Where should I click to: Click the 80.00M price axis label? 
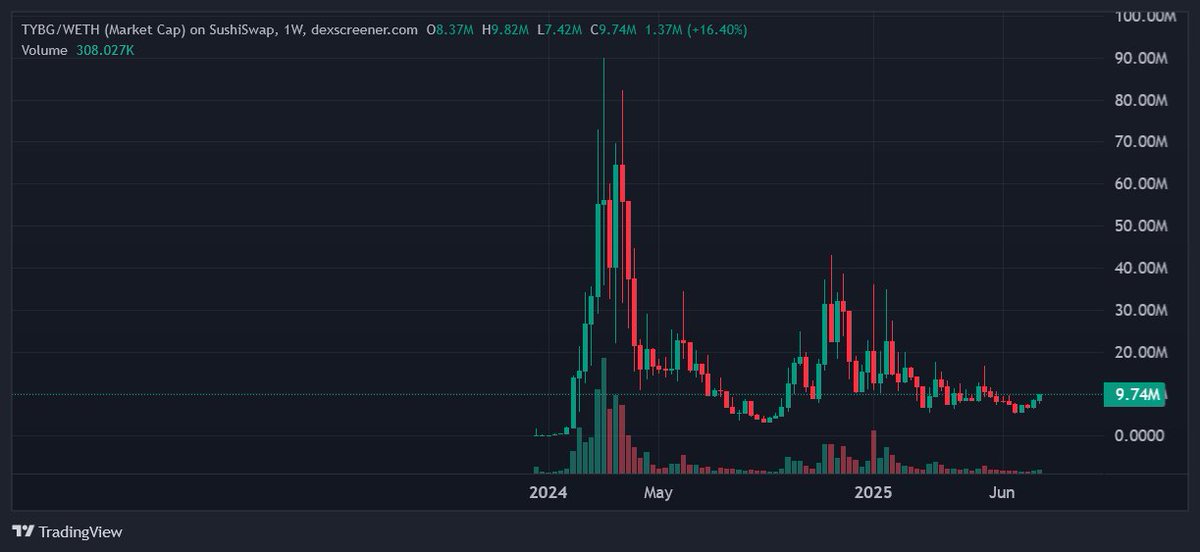1141,101
